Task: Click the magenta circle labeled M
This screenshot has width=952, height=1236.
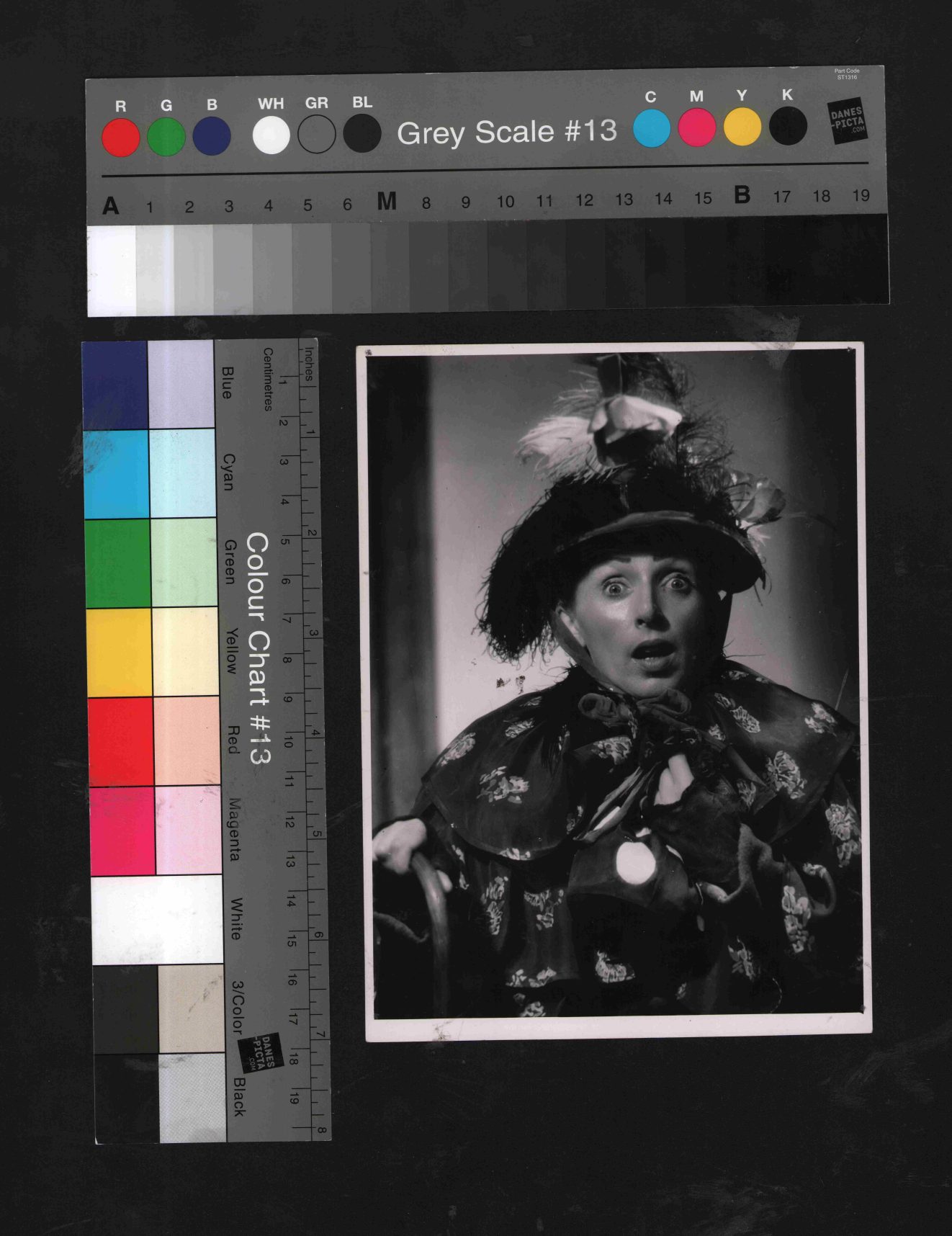Action: point(696,128)
